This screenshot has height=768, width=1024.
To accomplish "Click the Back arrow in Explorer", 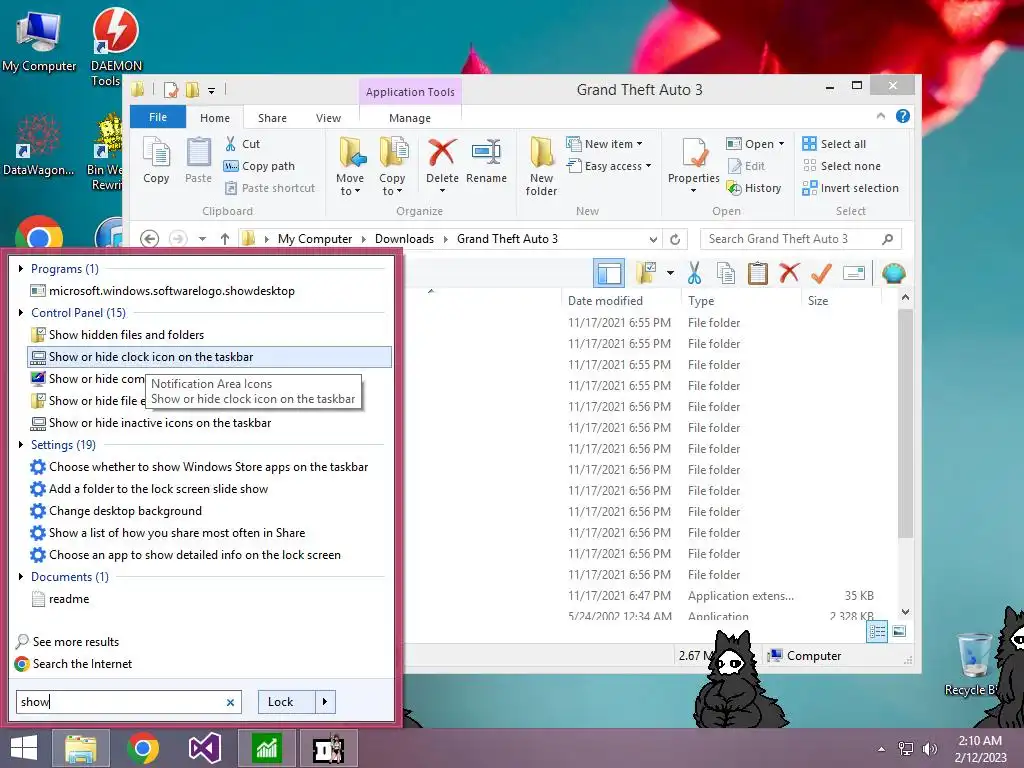I will [x=149, y=239].
